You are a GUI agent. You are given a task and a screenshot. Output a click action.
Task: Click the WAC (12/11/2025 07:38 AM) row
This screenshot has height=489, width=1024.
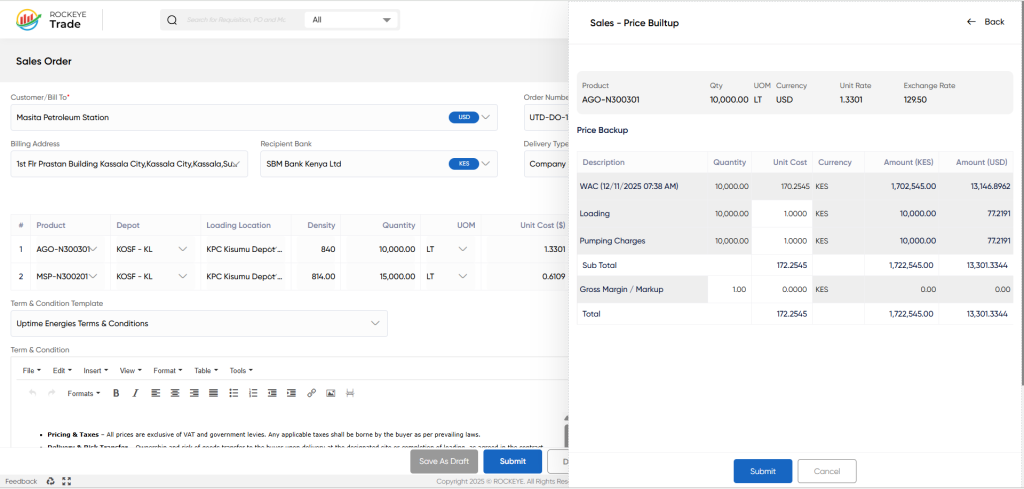pos(795,186)
